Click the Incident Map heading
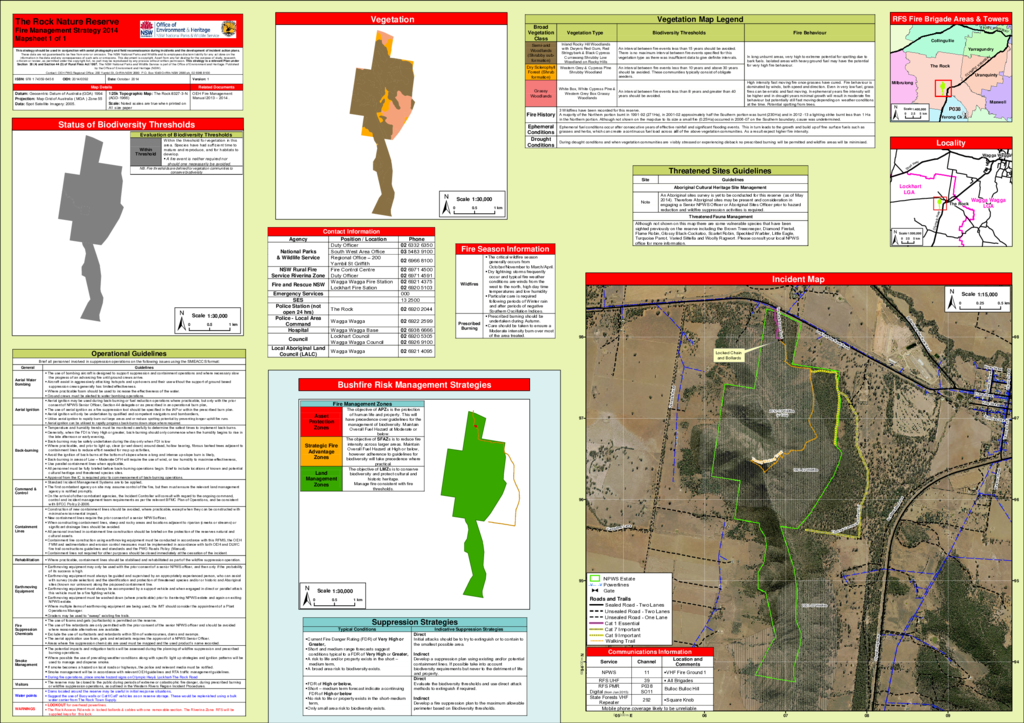Viewport: 1024px width, 723px height. point(798,279)
